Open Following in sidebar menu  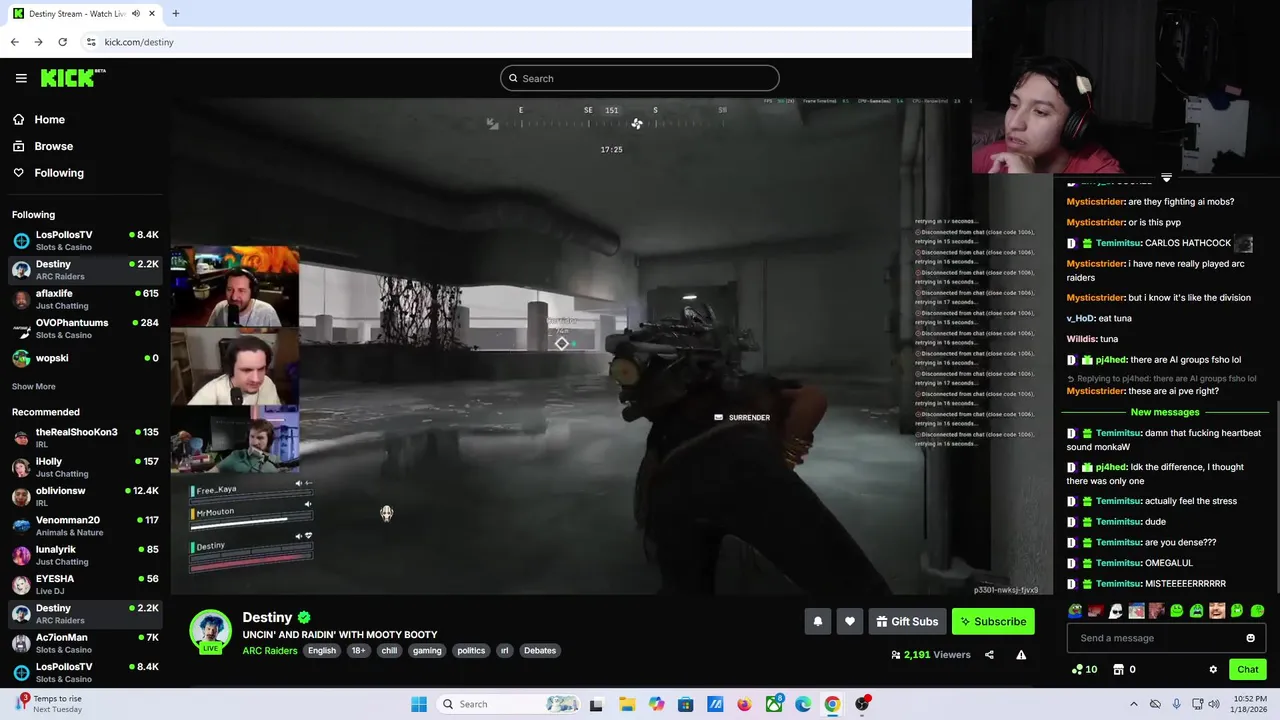pyautogui.click(x=59, y=173)
